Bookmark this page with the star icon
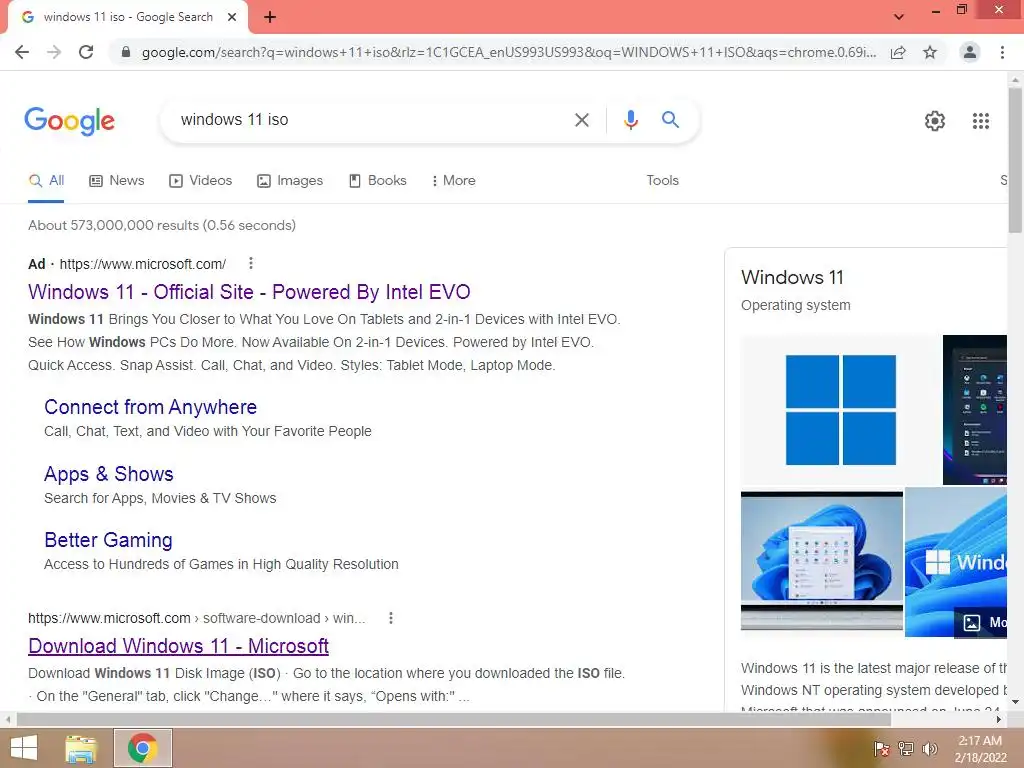 click(930, 52)
